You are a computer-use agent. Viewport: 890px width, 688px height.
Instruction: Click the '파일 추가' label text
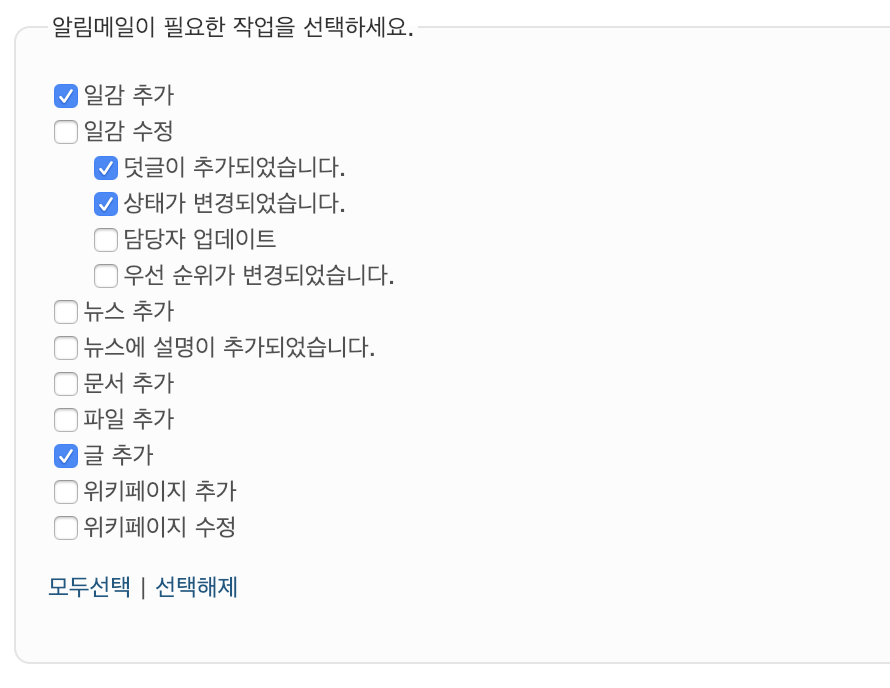point(129,420)
